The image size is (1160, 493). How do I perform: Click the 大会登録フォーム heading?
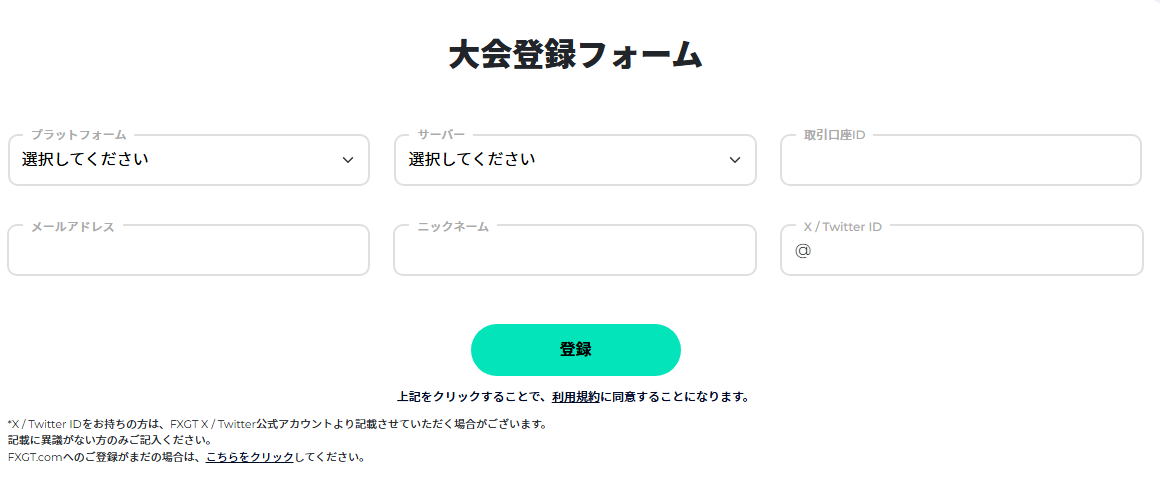click(575, 55)
